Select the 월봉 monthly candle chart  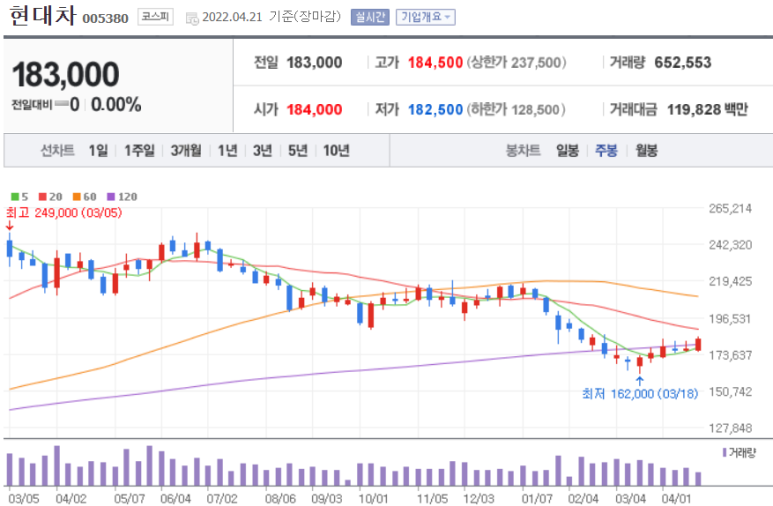coord(646,151)
